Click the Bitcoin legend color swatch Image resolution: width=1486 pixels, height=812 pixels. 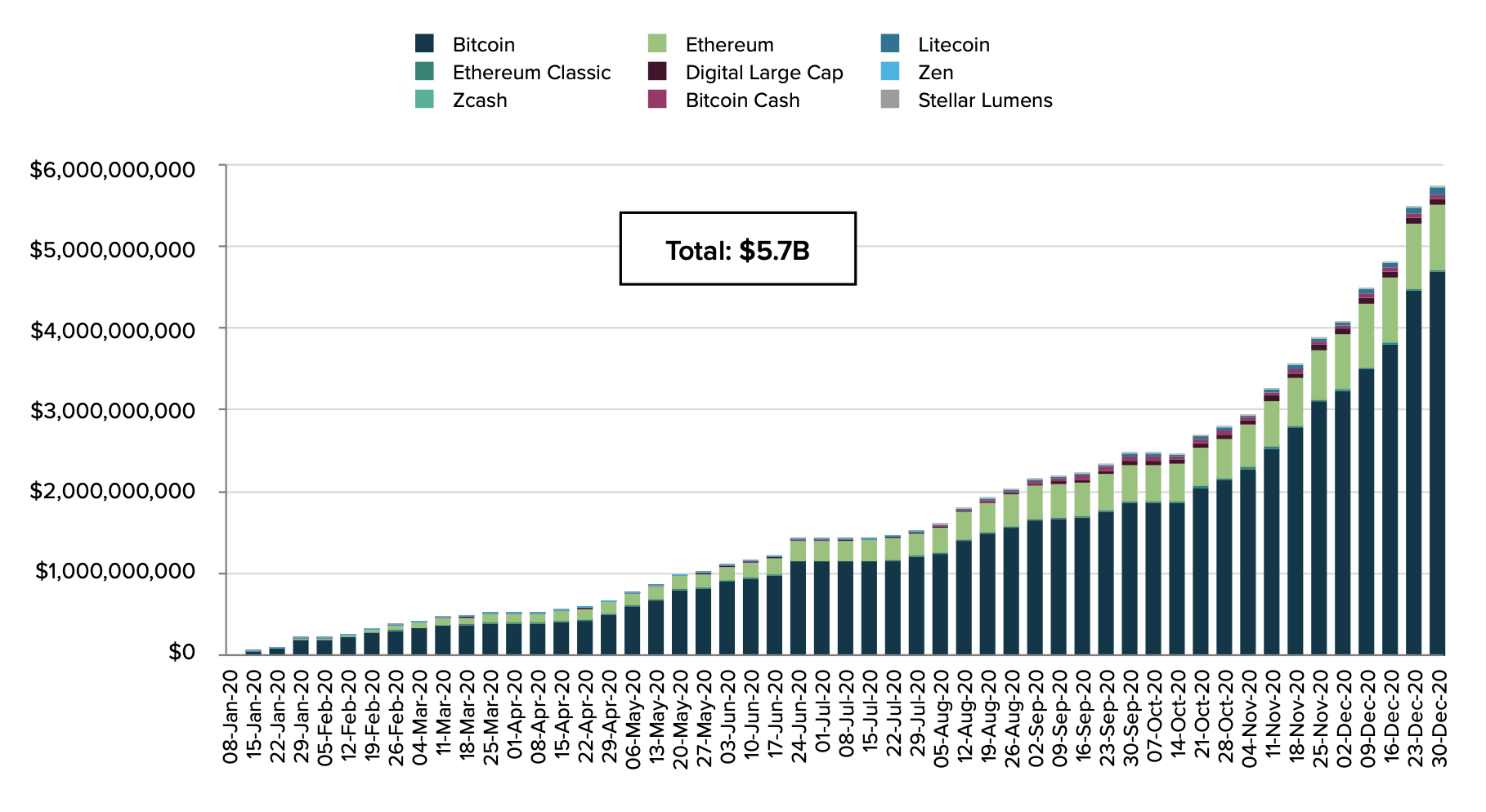(424, 43)
